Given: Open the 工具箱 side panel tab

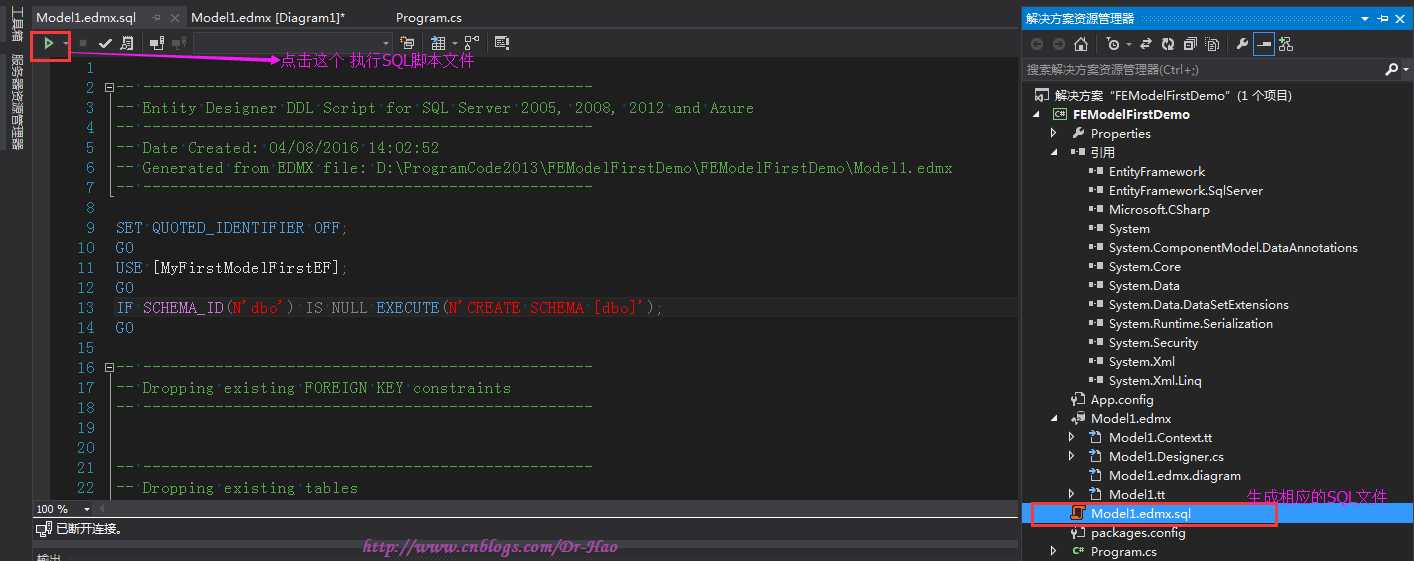Looking at the screenshot, I should [16, 24].
